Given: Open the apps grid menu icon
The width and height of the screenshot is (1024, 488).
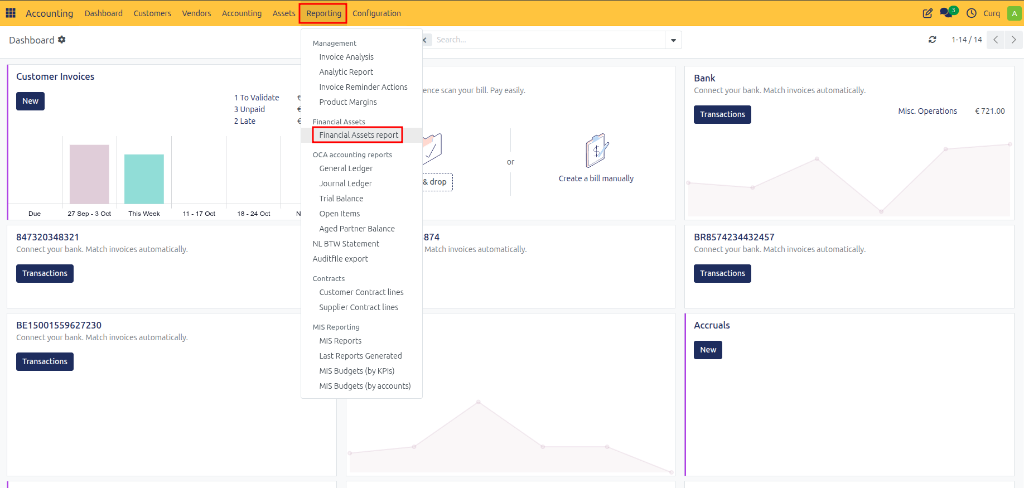Looking at the screenshot, I should (10, 13).
